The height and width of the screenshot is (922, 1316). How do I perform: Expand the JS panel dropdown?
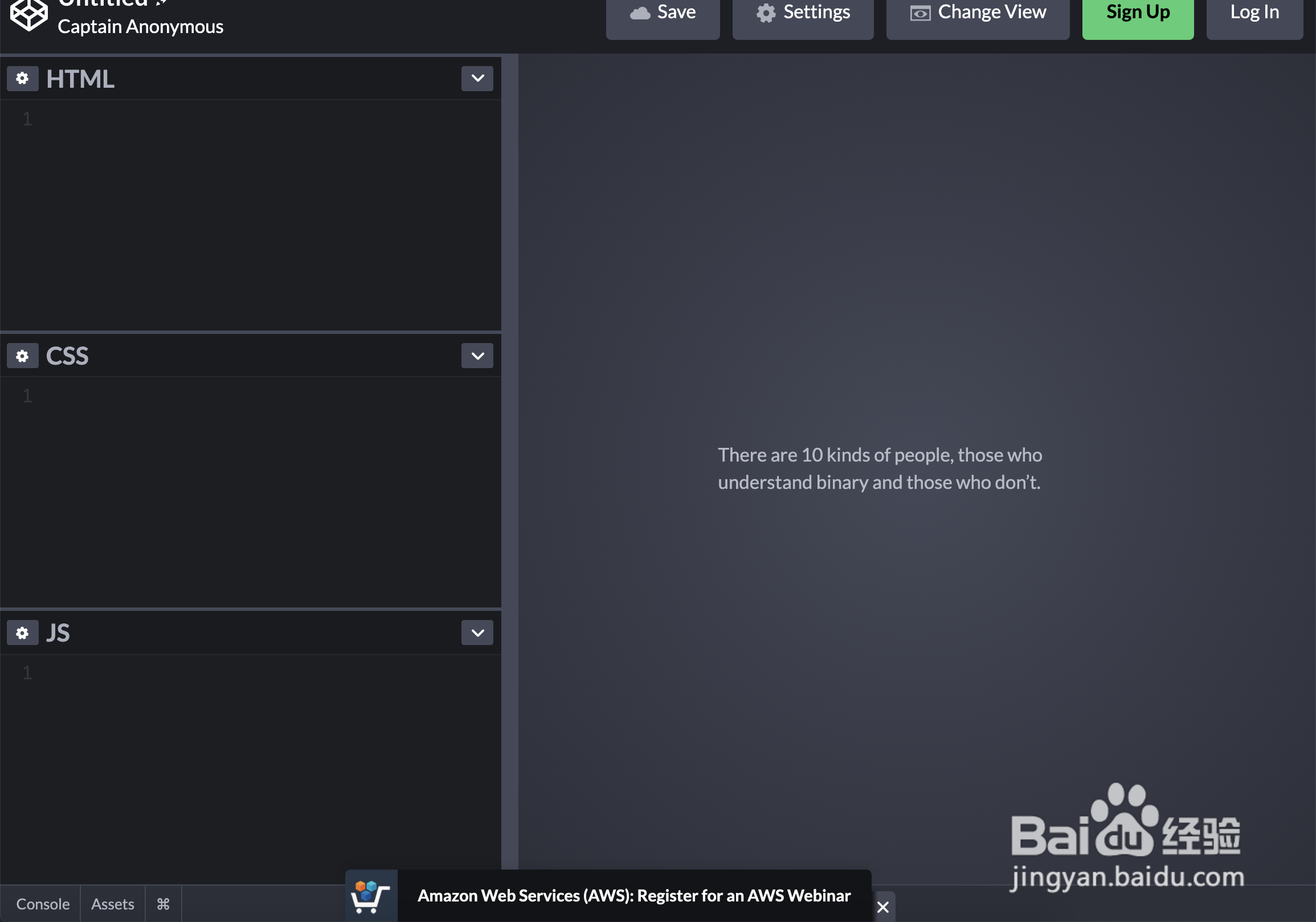[x=477, y=632]
